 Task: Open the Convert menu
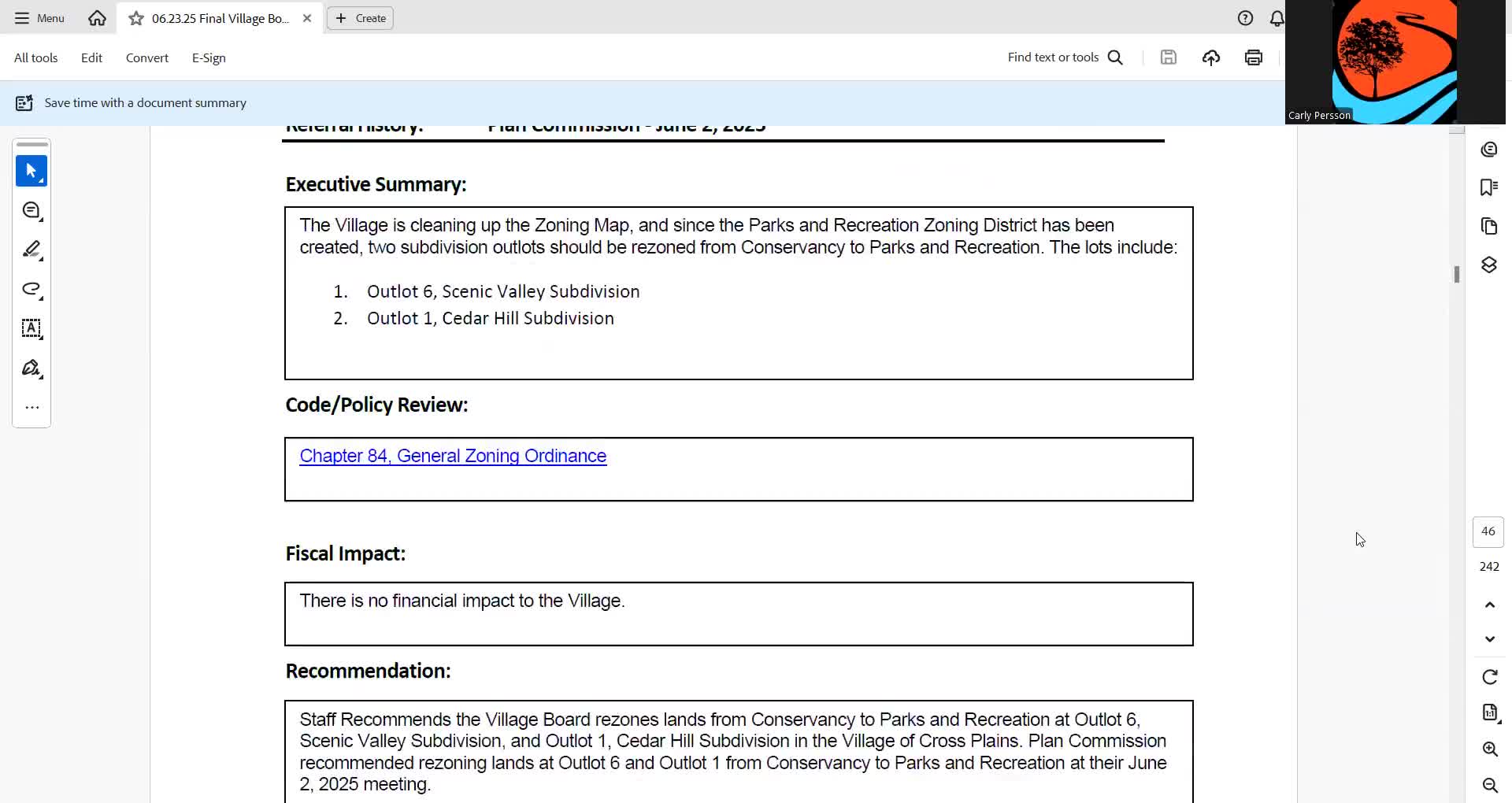pos(146,58)
